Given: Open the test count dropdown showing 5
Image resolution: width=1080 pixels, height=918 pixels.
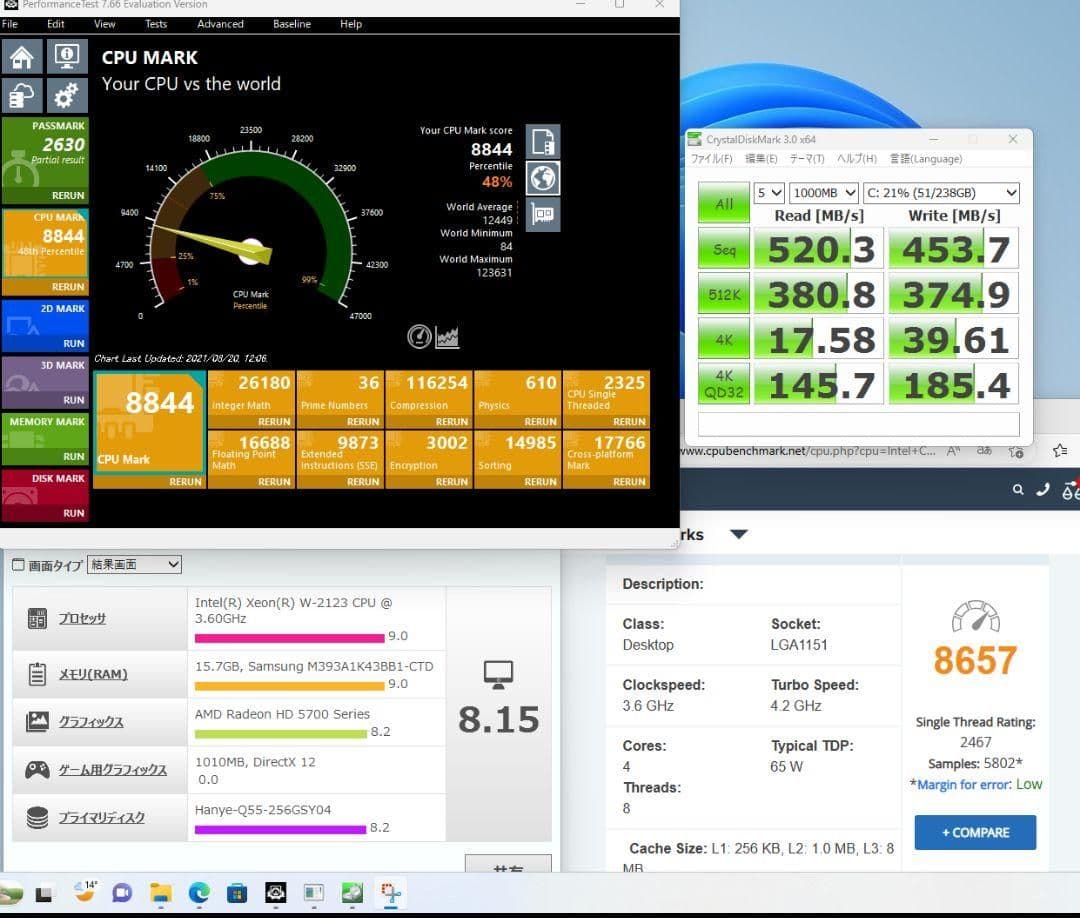Looking at the screenshot, I should click(769, 193).
